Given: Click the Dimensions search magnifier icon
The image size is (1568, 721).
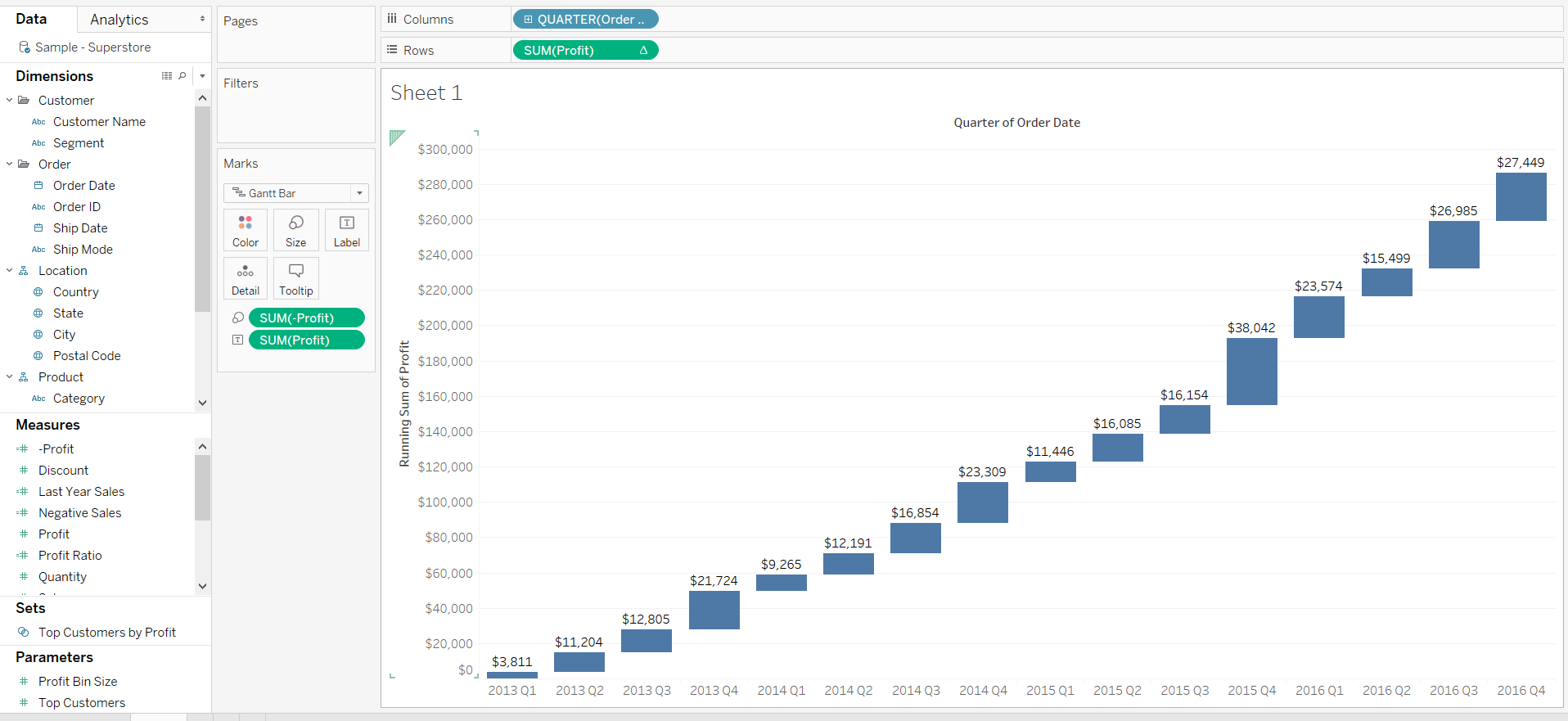Looking at the screenshot, I should pyautogui.click(x=182, y=76).
